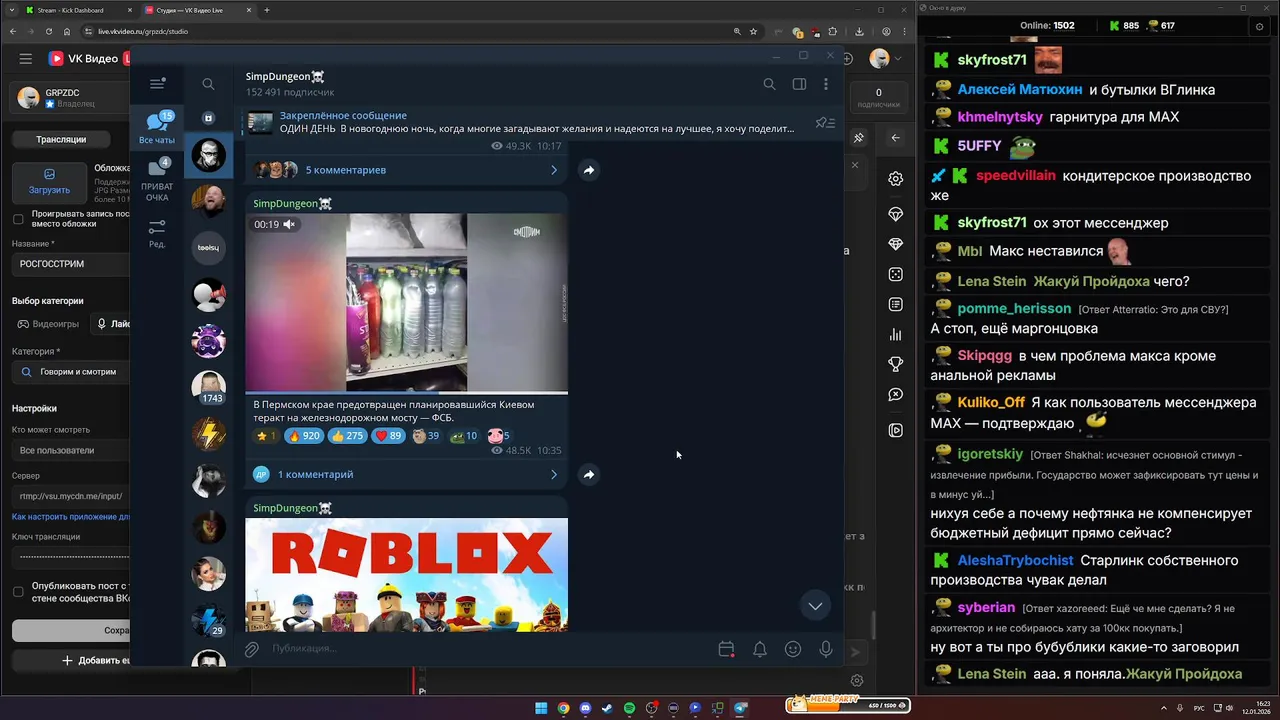
Task: Play the video with bottles
Action: point(406,303)
